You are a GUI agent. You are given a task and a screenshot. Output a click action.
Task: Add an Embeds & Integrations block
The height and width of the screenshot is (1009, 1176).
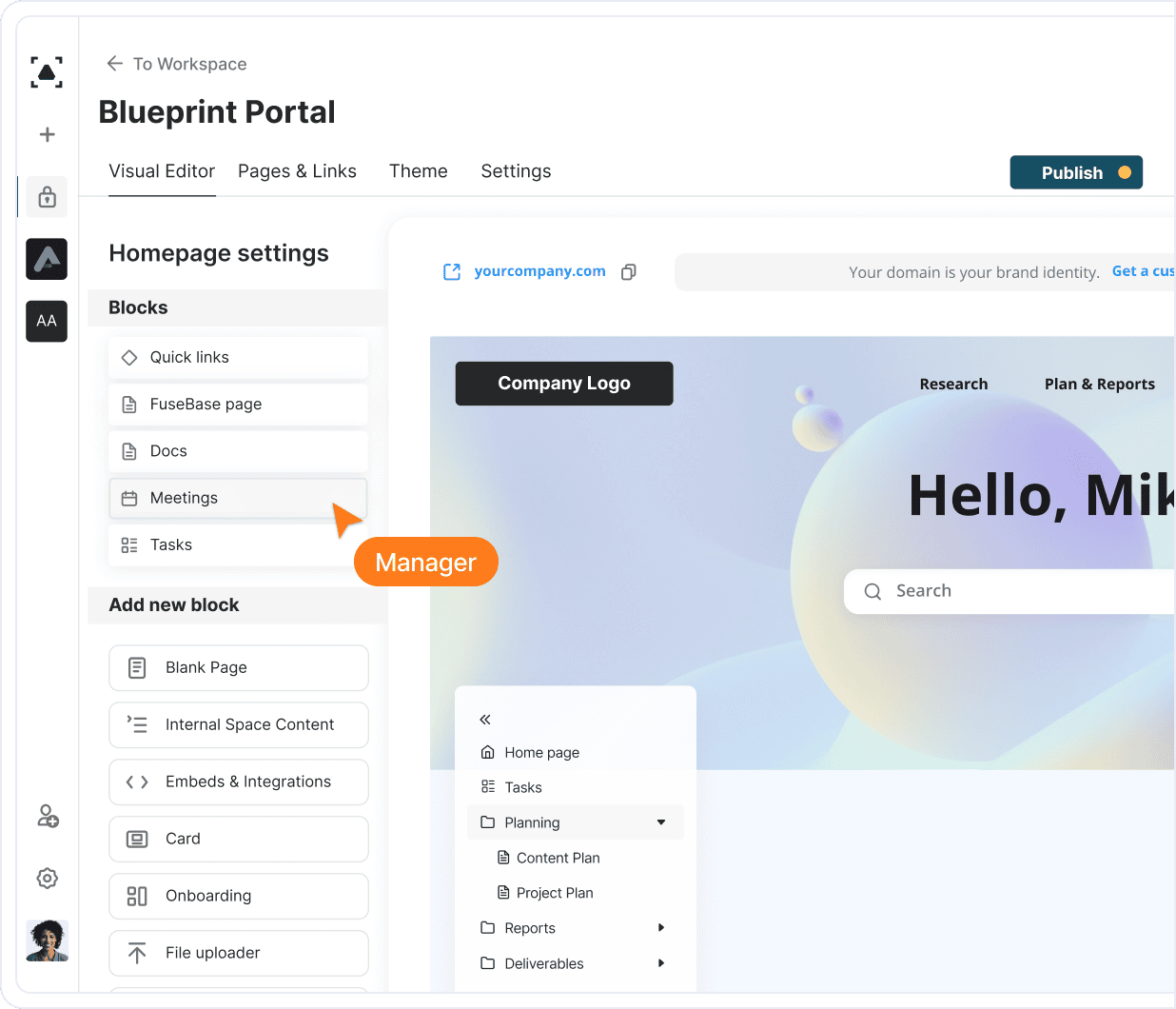239,781
